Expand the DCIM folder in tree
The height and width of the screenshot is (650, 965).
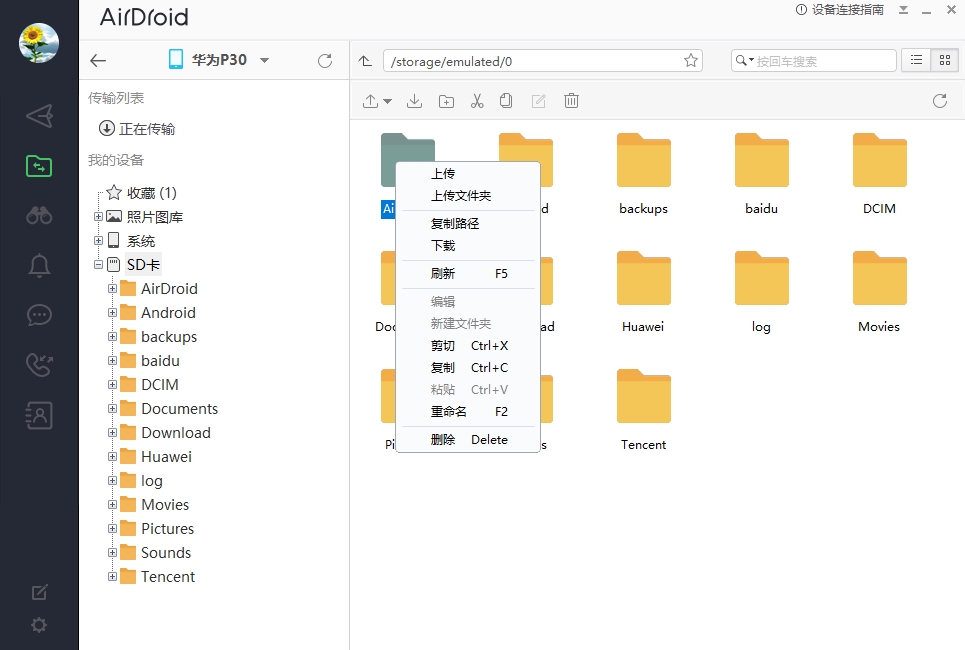[113, 385]
